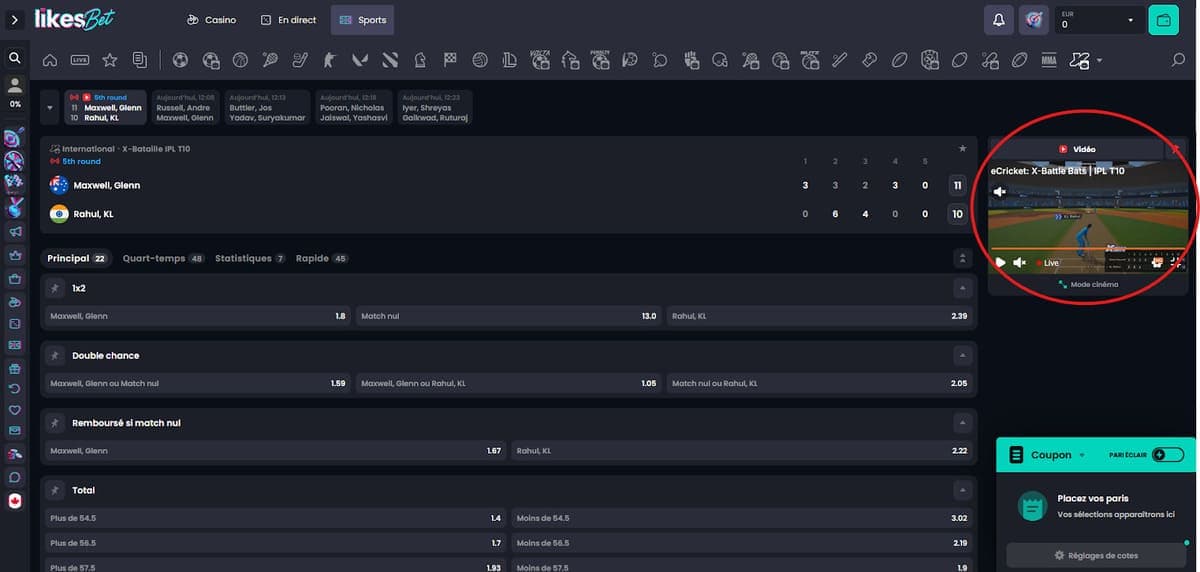1200x572 pixels.
Task: Collapse the 1x2 market section
Action: click(962, 288)
